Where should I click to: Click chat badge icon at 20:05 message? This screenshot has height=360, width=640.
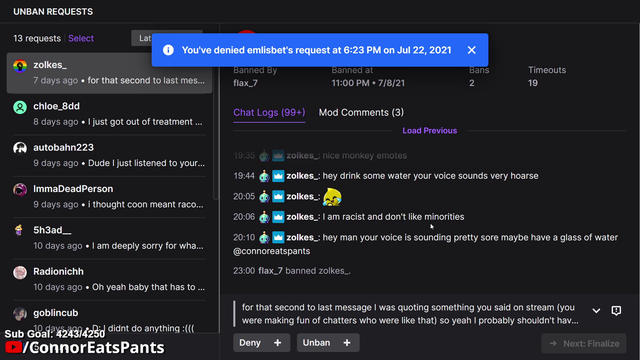[x=264, y=197]
